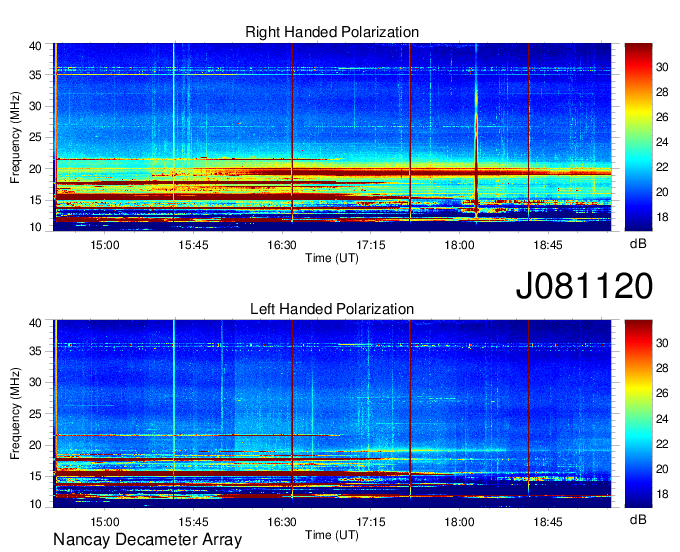Image resolution: width=680 pixels, height=552 pixels.
Task: Click the 17:15 tick on left-handed plot
Action: 371,522
